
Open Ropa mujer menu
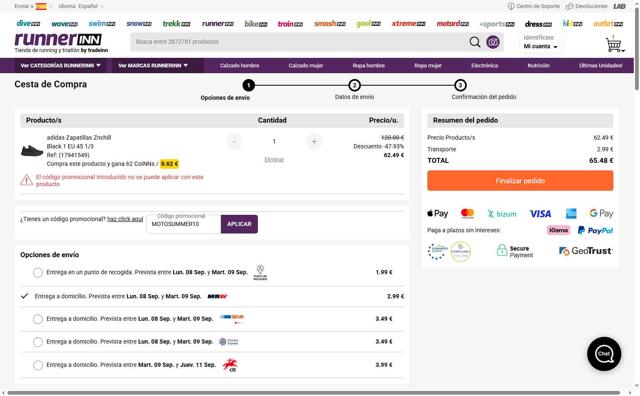428,65
